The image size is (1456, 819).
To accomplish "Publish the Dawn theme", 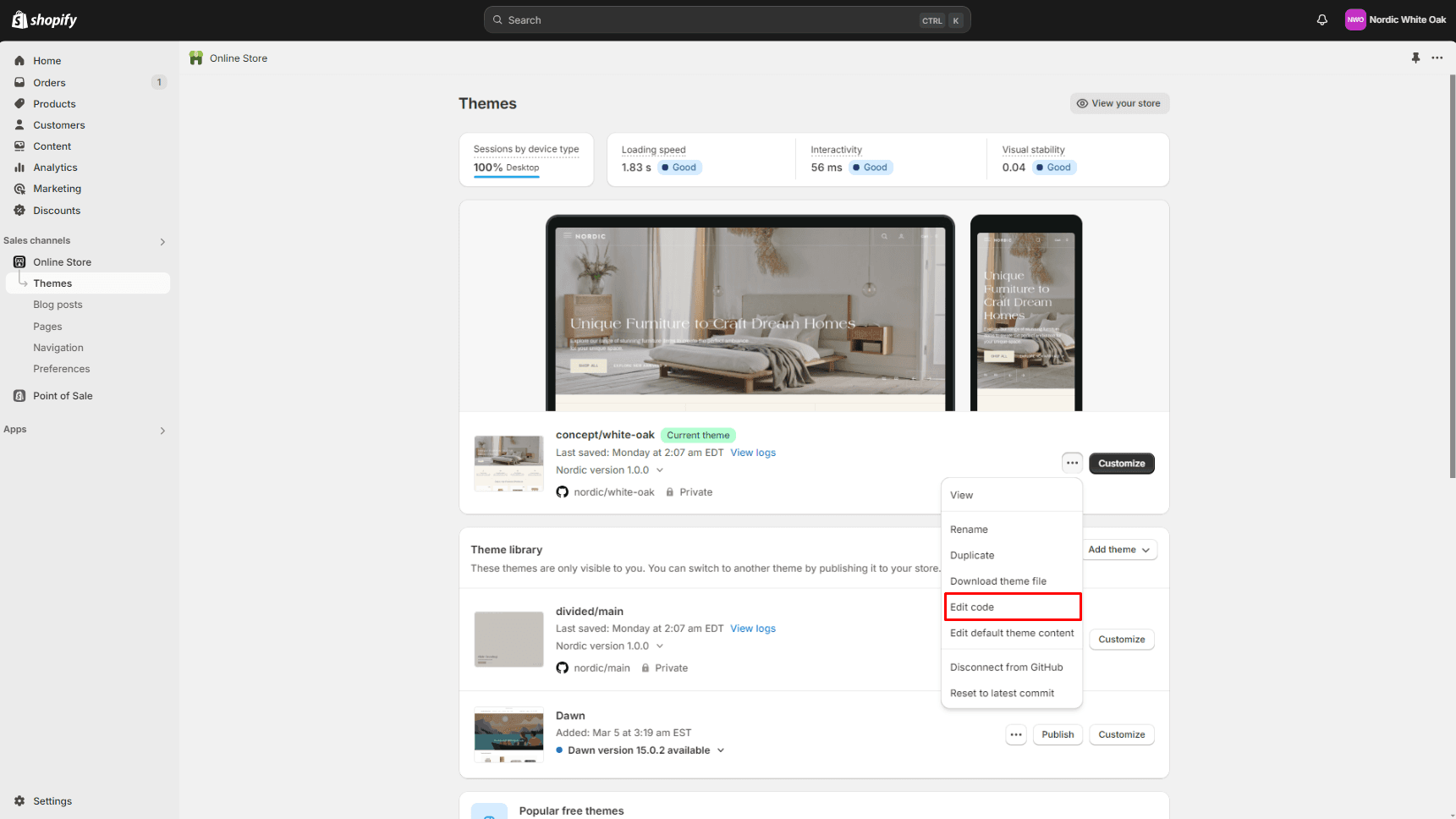I will (1058, 734).
